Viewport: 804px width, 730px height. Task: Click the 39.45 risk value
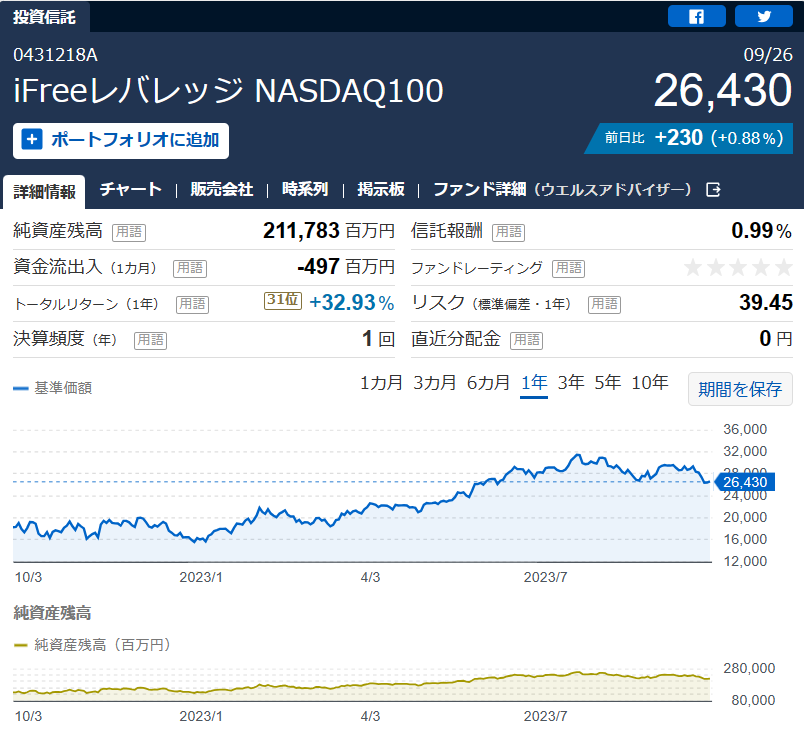point(766,302)
